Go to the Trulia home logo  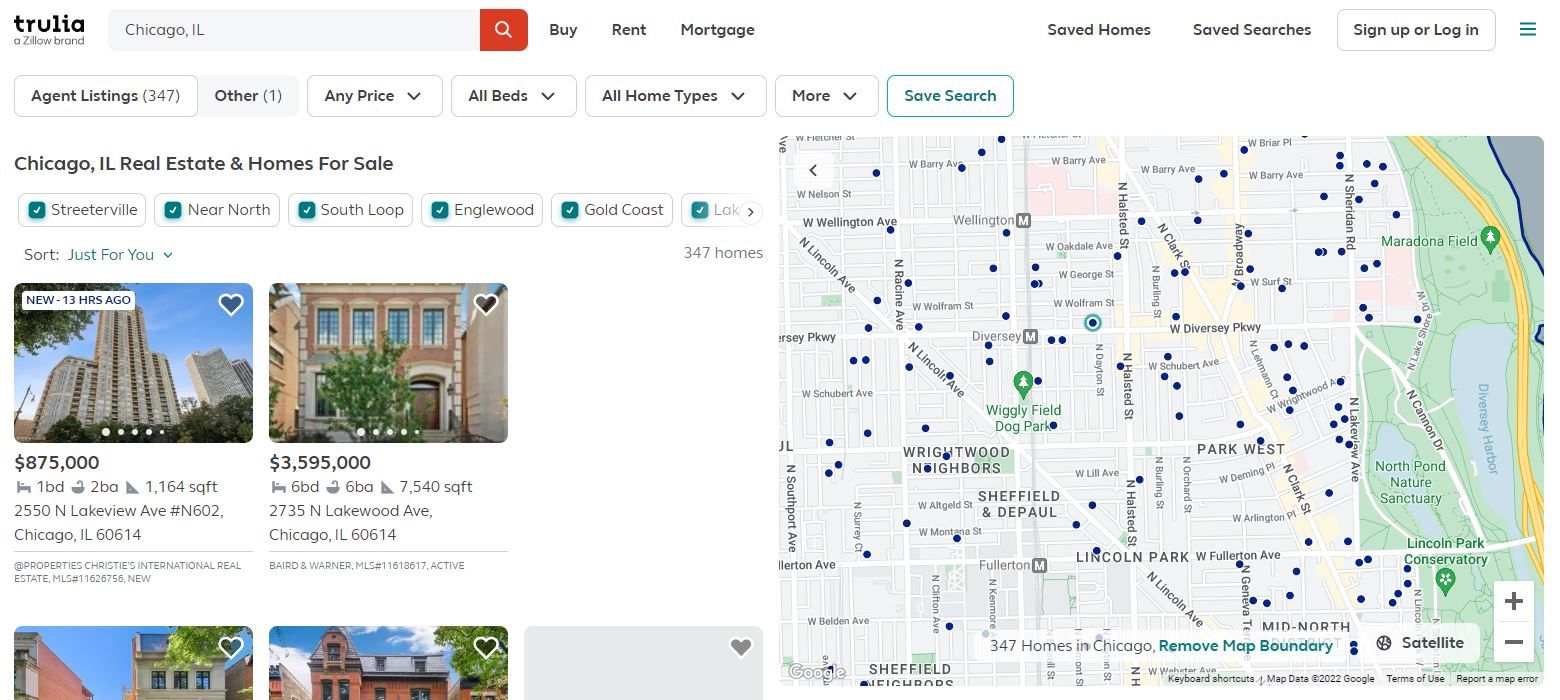point(49,30)
